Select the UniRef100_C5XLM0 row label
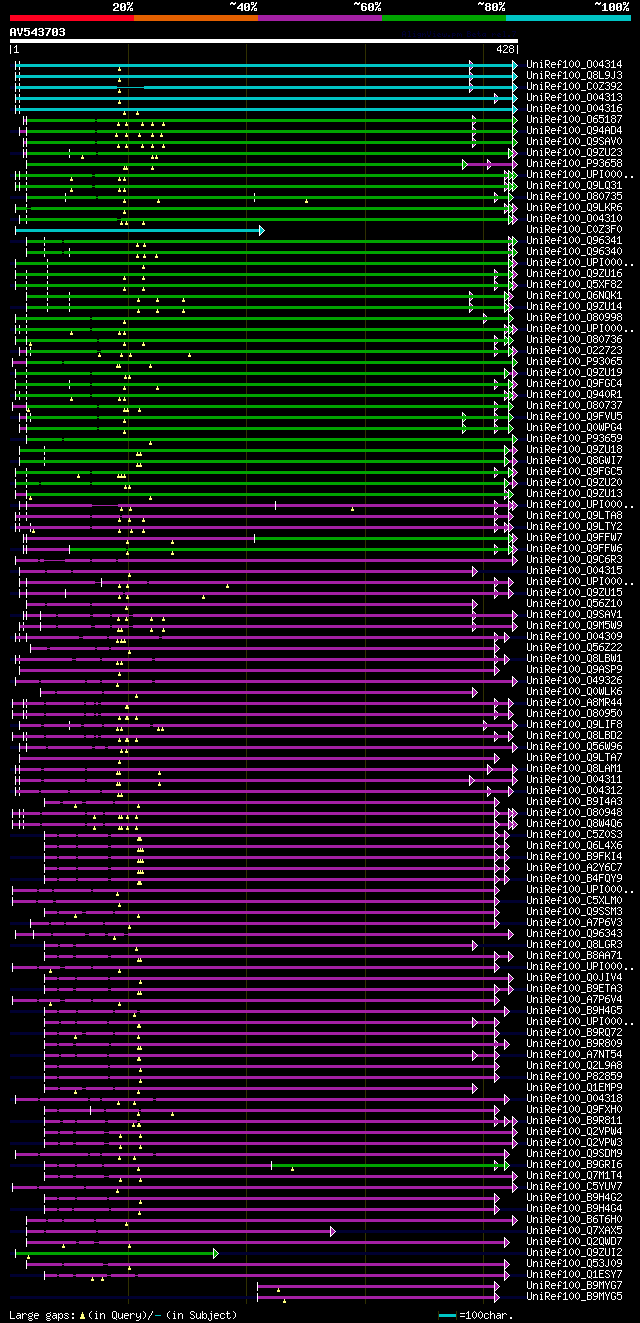Viewport: 640px width, 1323px height. [x=575, y=901]
